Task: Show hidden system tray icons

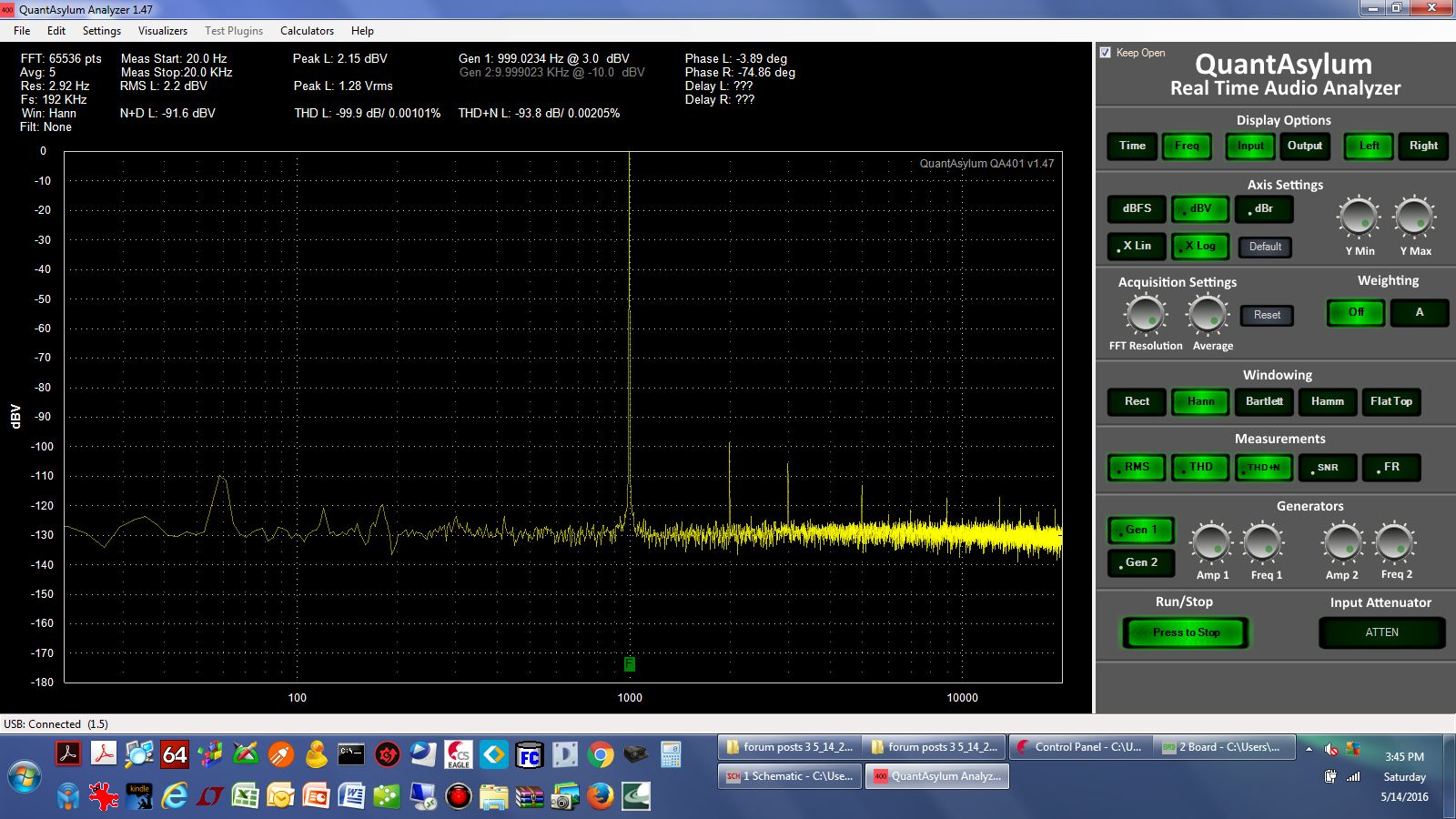Action: click(x=1309, y=749)
